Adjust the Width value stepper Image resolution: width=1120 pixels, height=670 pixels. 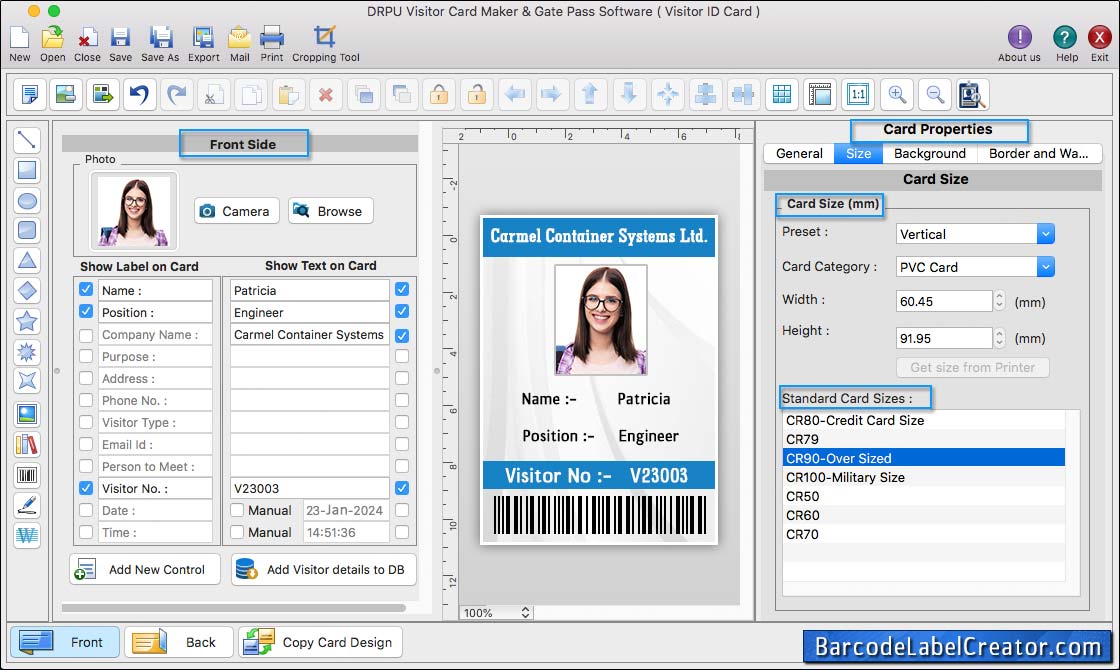(999, 301)
